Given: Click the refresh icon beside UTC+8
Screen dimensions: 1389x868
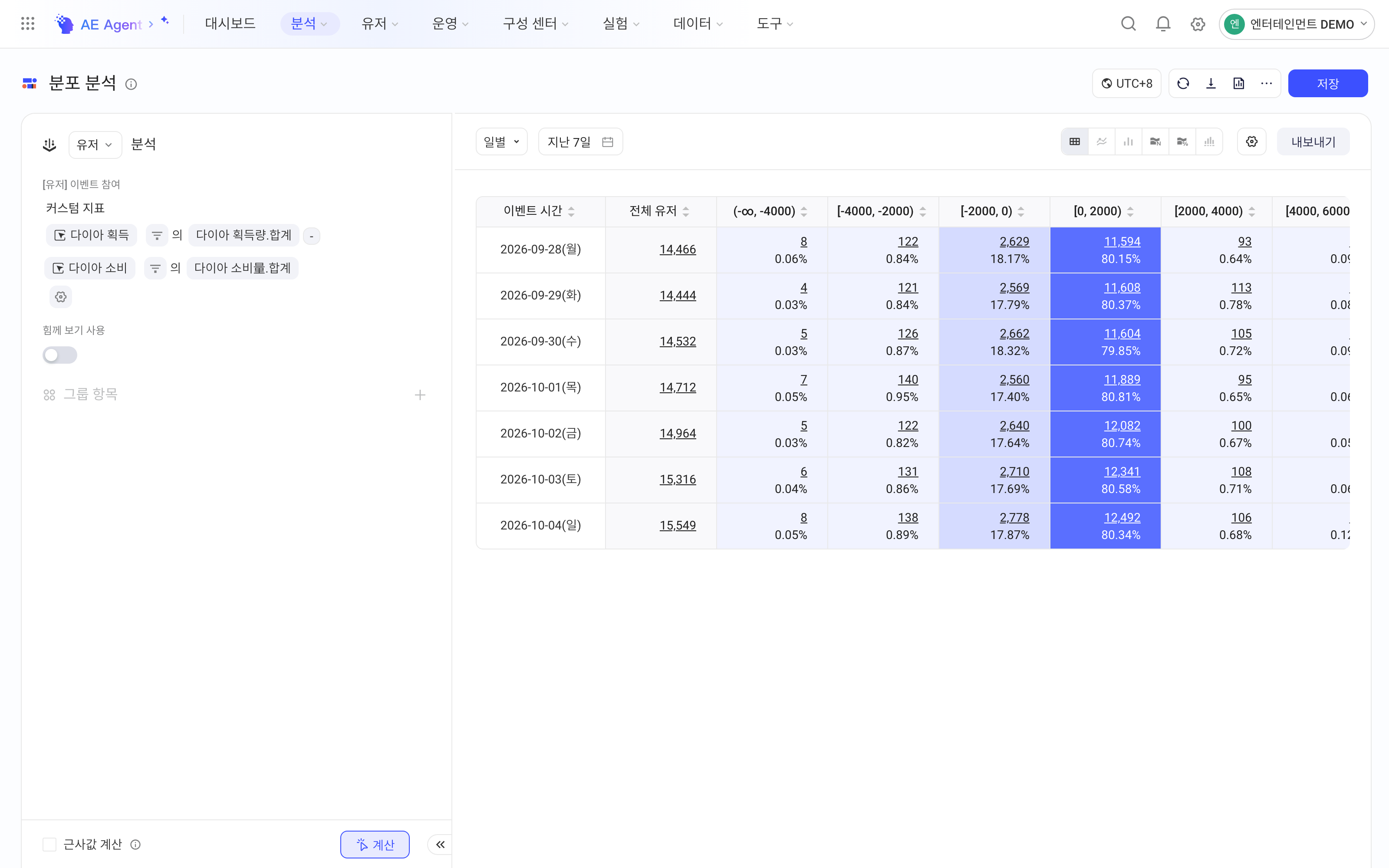Looking at the screenshot, I should pos(1183,84).
